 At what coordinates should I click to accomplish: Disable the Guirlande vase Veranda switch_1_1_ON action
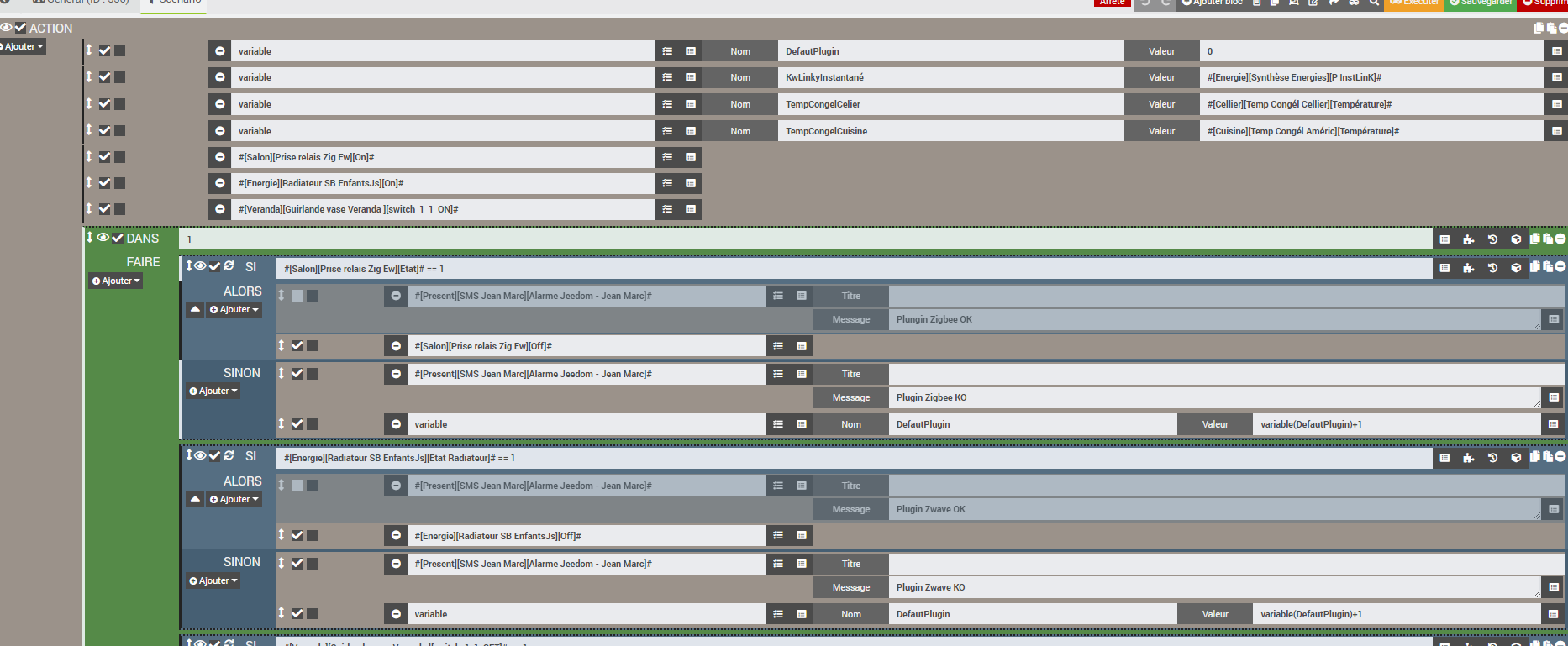105,209
